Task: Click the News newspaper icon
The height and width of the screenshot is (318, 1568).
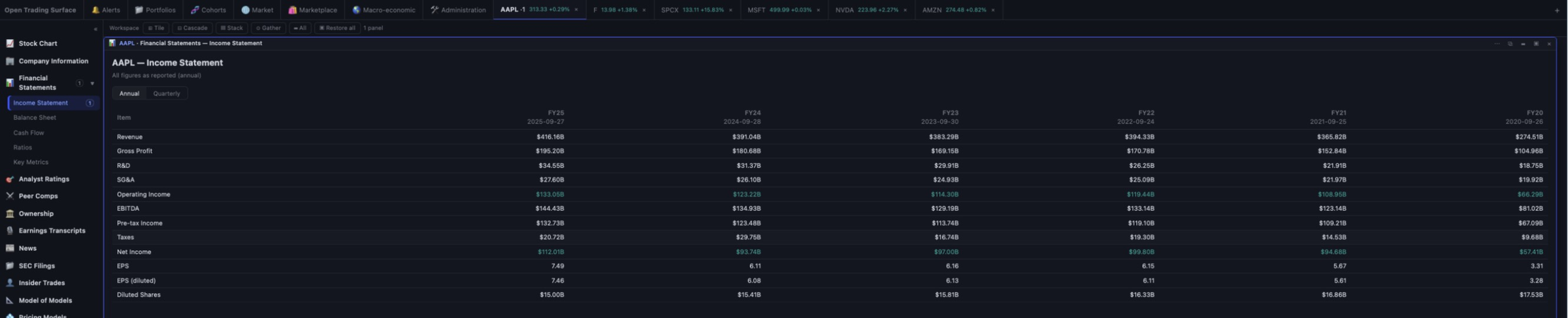Action: pyautogui.click(x=10, y=248)
